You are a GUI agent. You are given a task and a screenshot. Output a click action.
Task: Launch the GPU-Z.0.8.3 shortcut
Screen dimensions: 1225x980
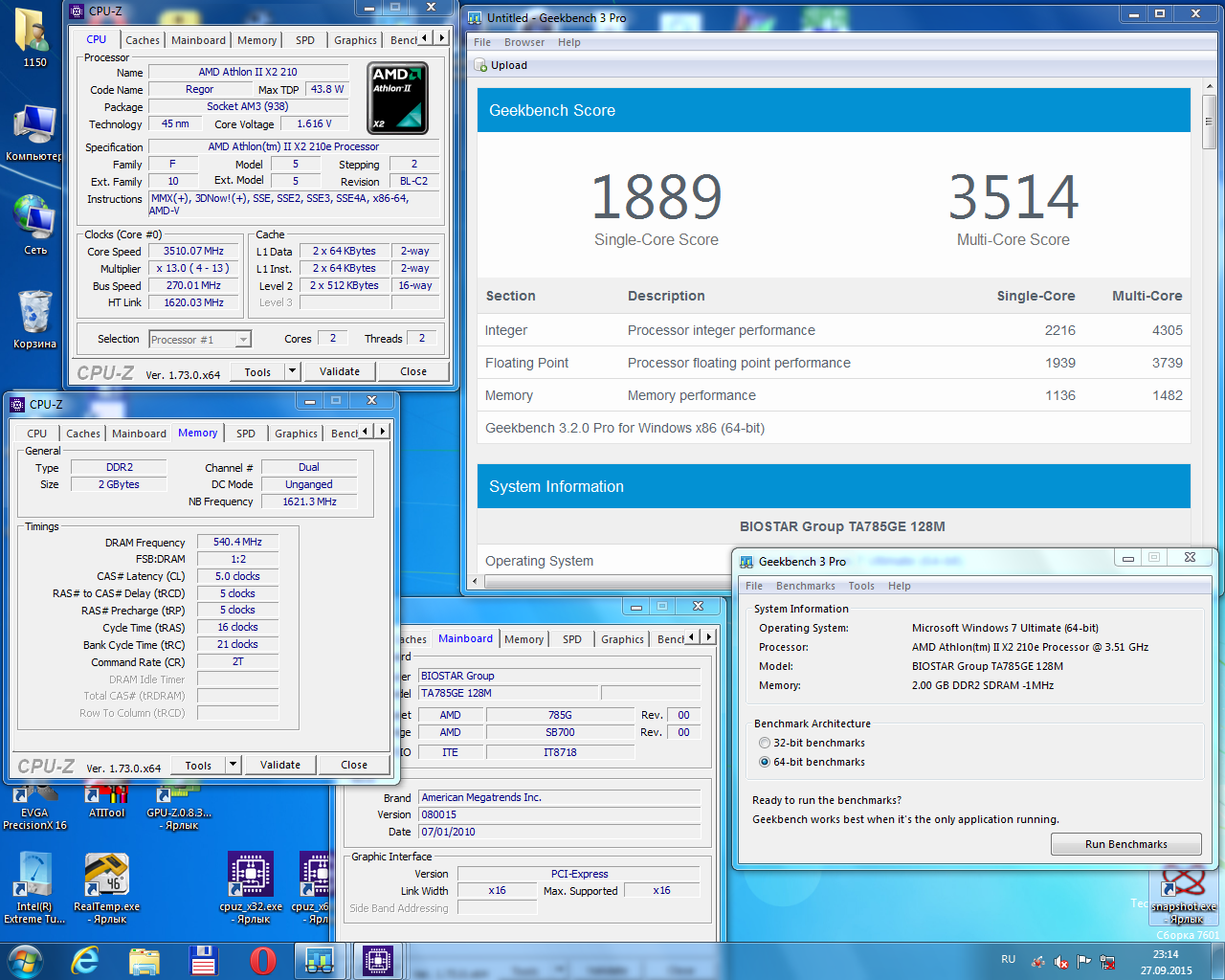(x=180, y=808)
